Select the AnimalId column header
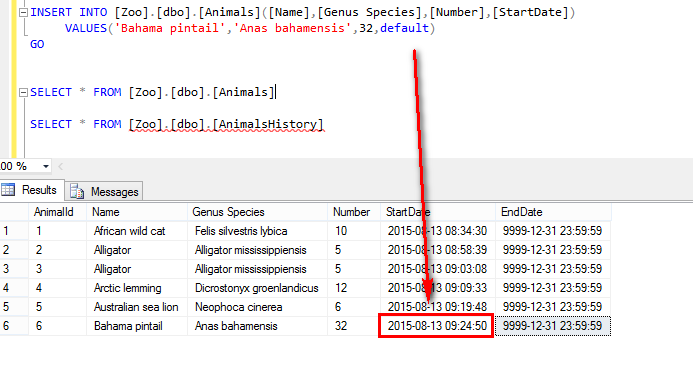This screenshot has height=368, width=693. 57,212
